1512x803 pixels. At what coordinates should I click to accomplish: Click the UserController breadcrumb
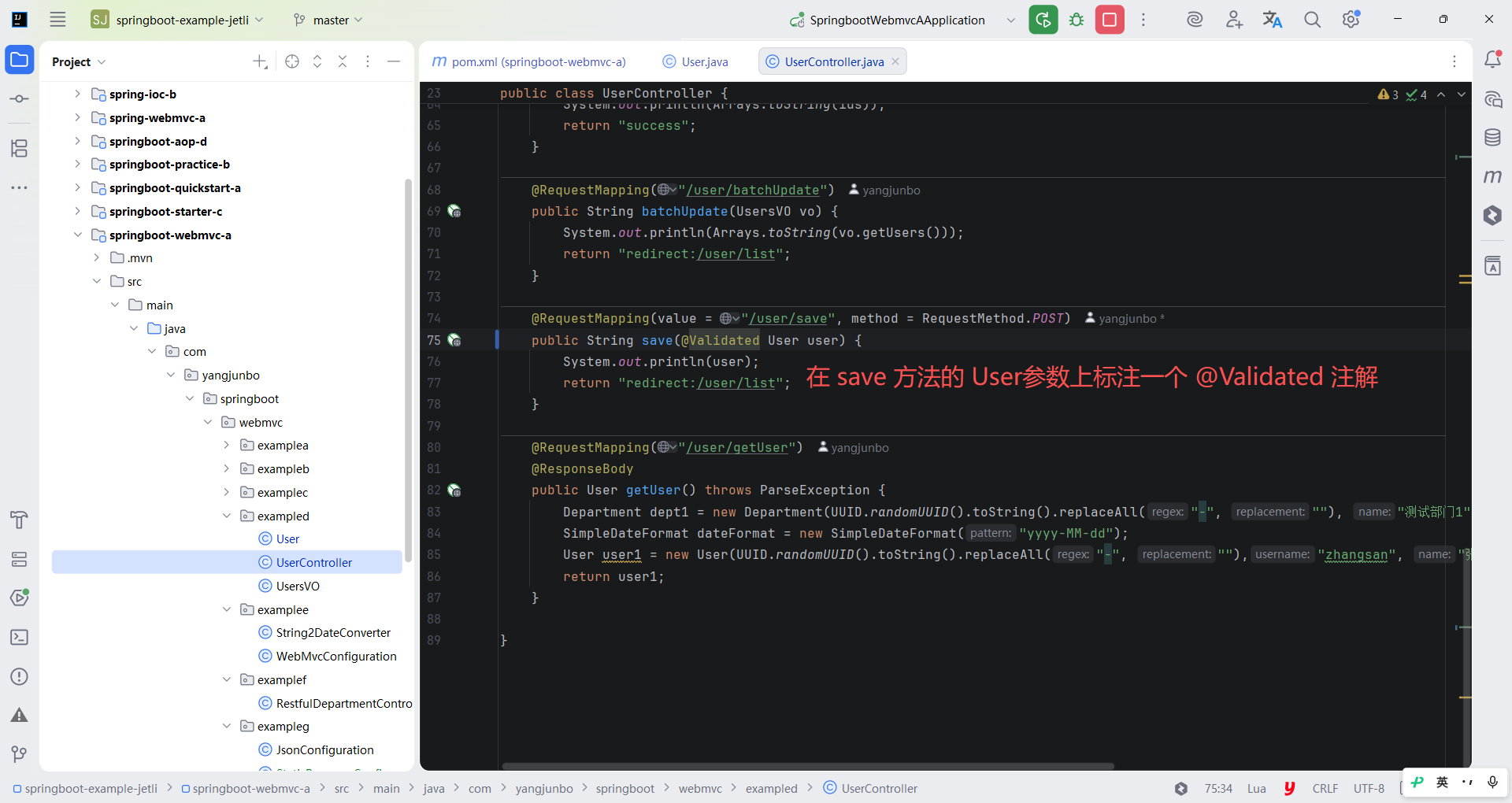[870, 788]
